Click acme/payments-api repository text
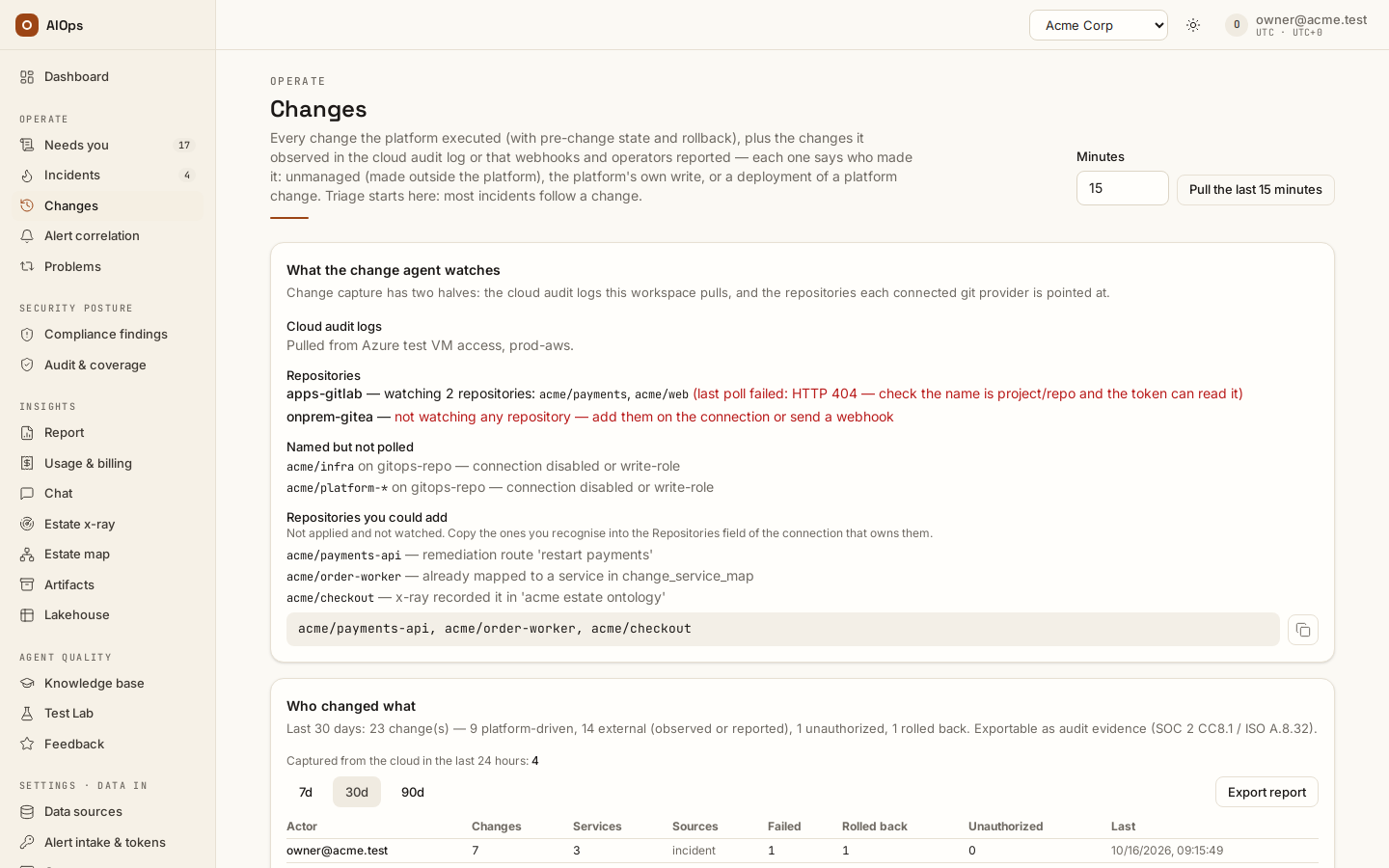 click(343, 556)
